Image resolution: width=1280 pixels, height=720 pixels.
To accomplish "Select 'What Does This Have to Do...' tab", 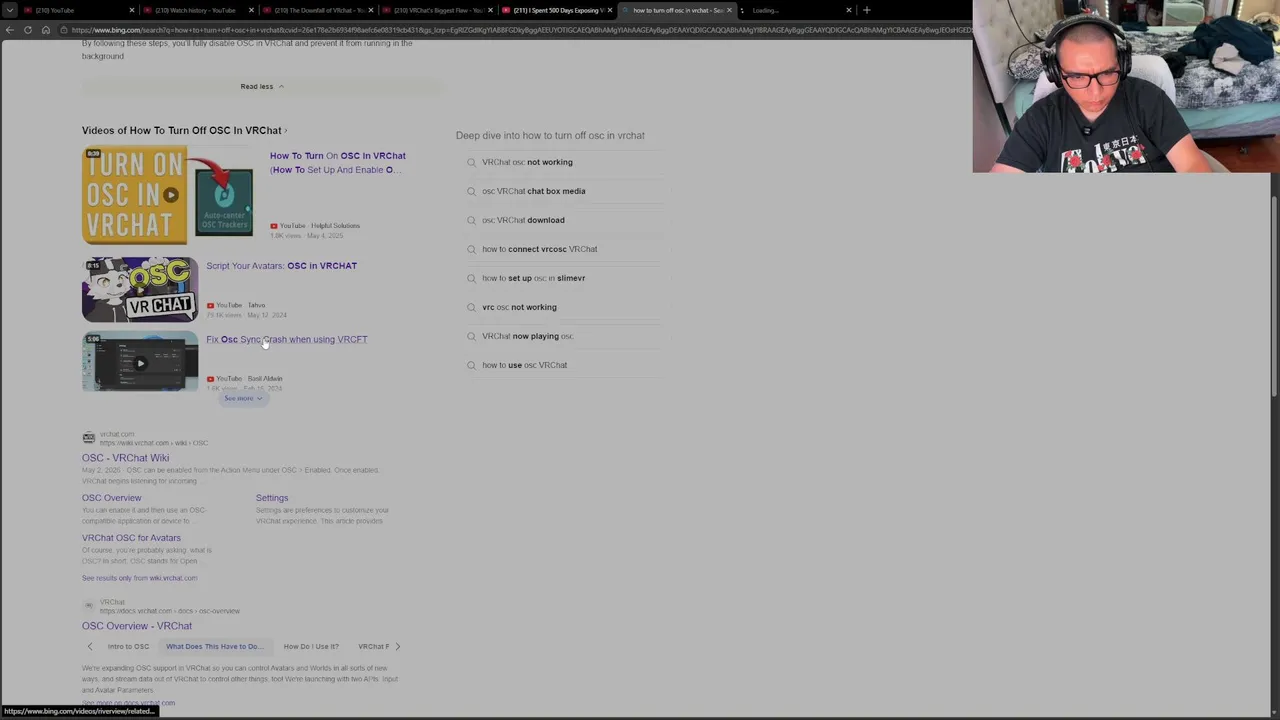I will (215, 646).
